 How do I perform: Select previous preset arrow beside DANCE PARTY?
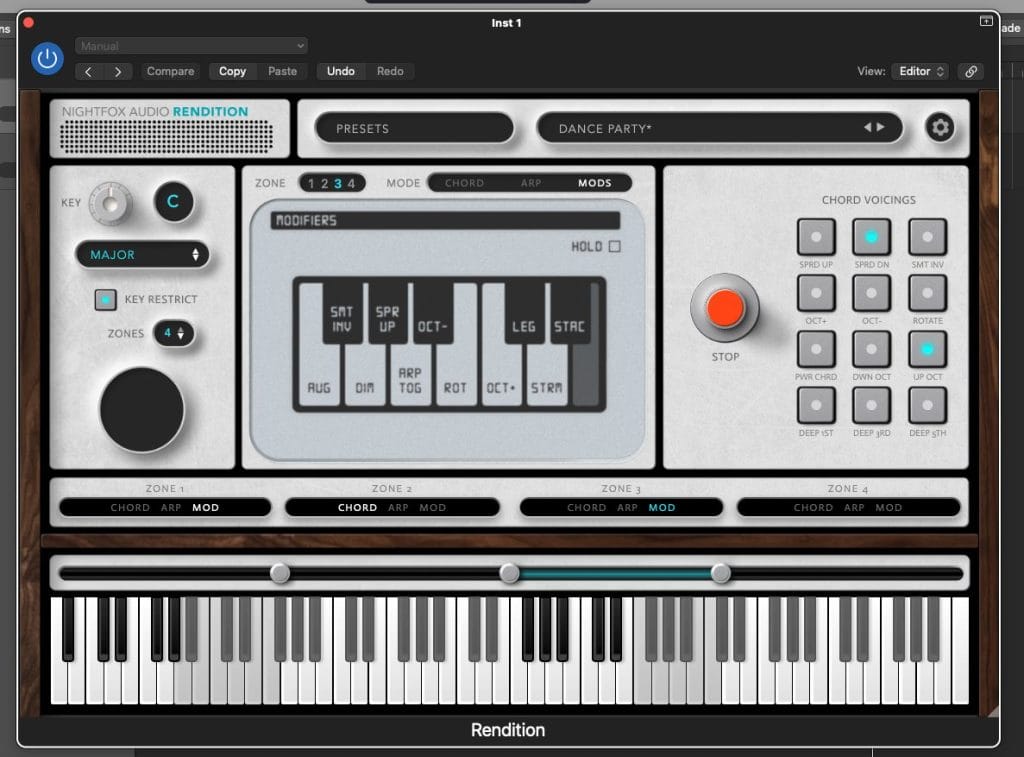click(867, 127)
